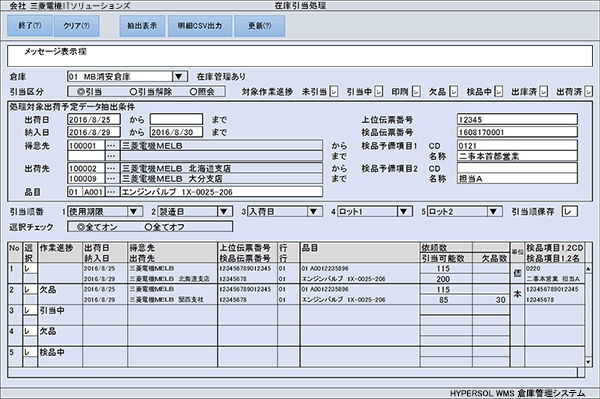Click 検品予備項目1 CD field 0121

point(517,146)
